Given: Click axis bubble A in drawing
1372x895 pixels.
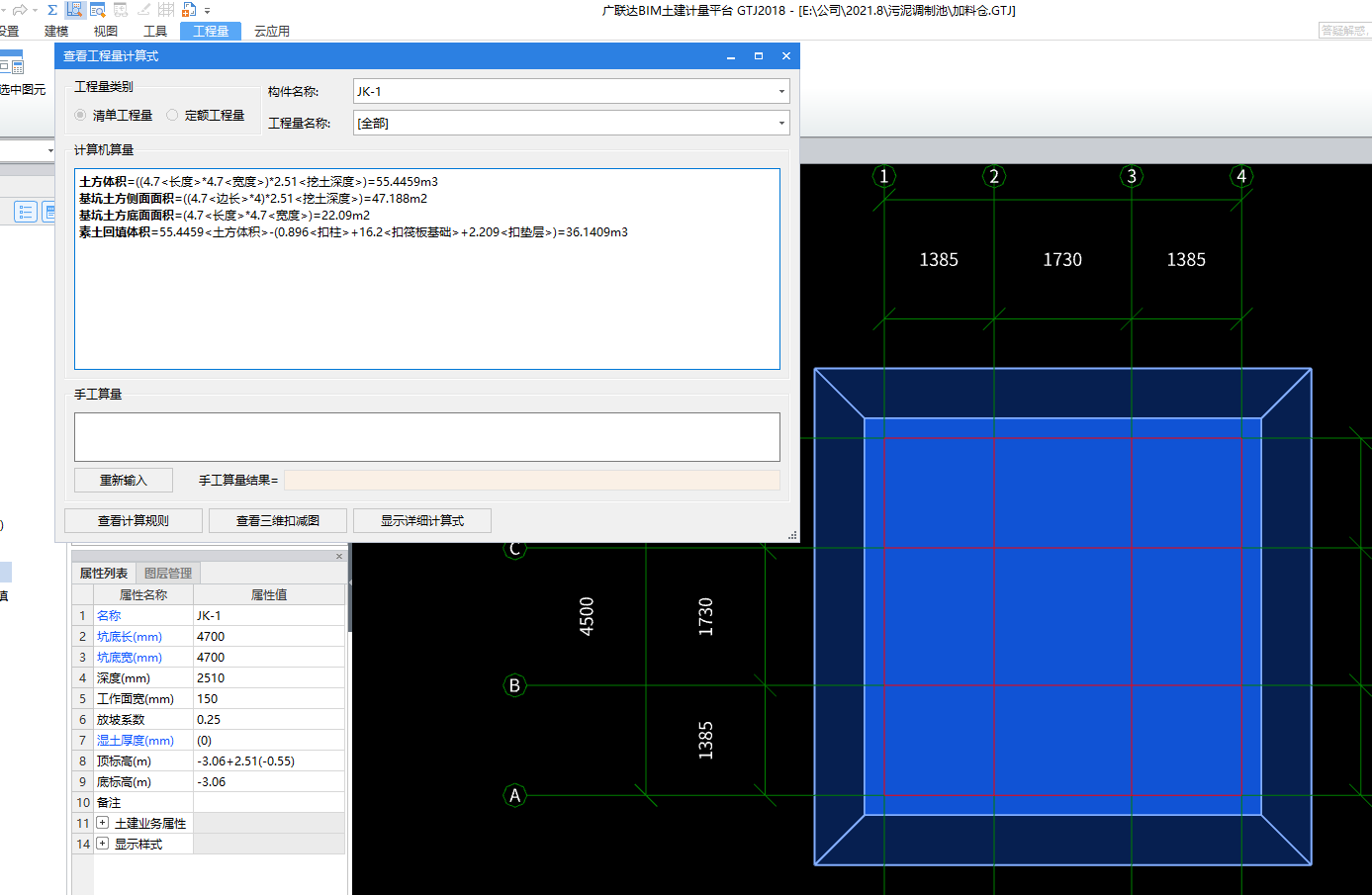Looking at the screenshot, I should (514, 795).
